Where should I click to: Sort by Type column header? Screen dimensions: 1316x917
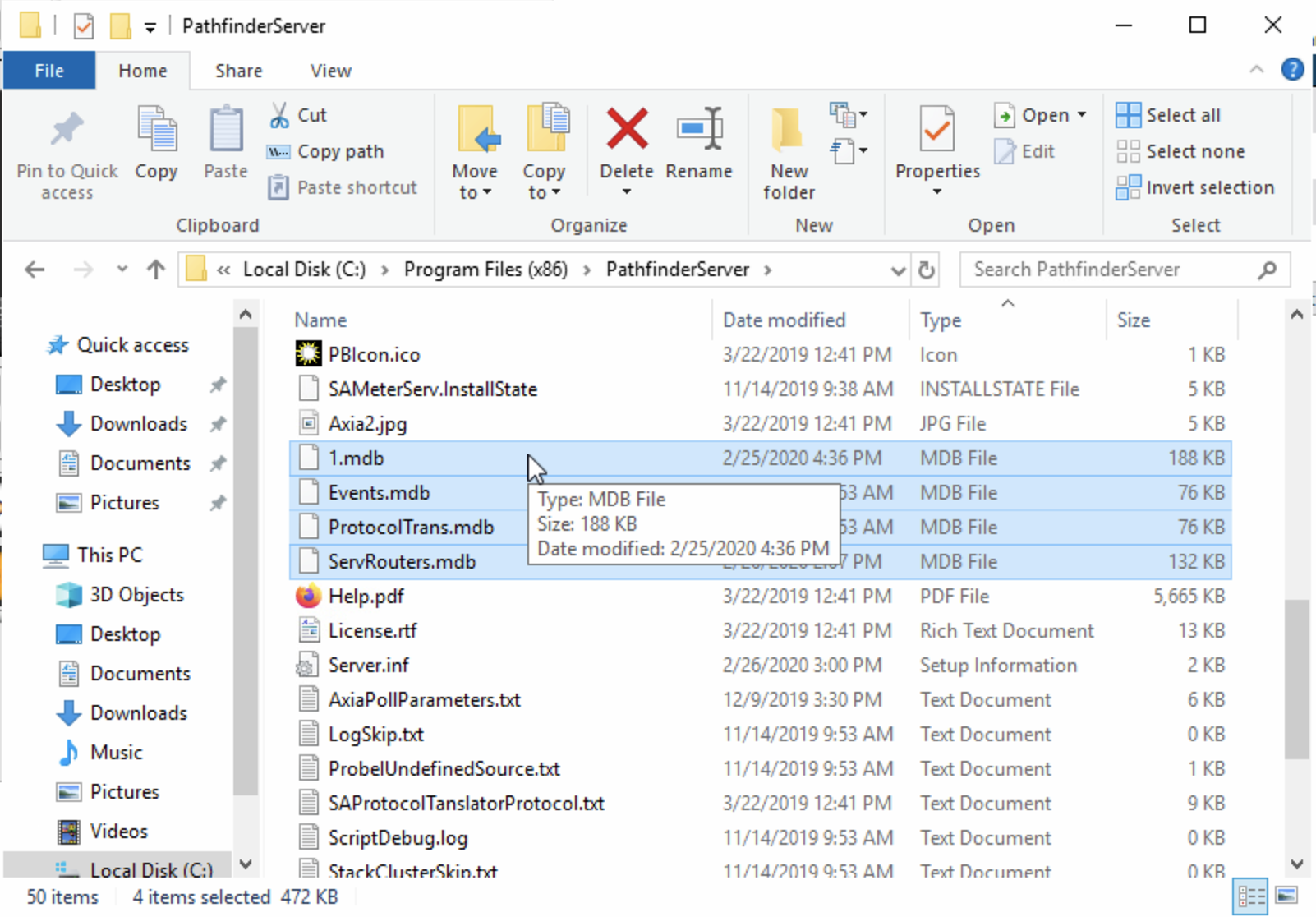click(941, 320)
